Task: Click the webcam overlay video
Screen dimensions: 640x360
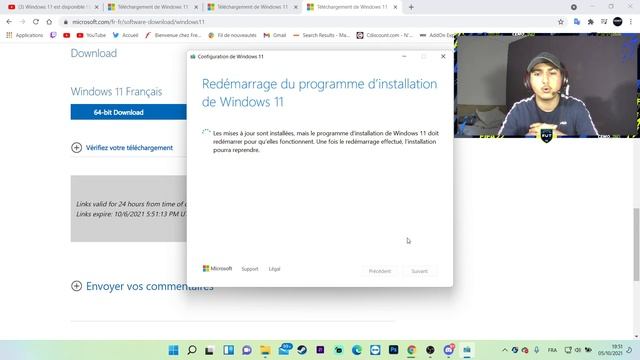Action: pyautogui.click(x=547, y=86)
